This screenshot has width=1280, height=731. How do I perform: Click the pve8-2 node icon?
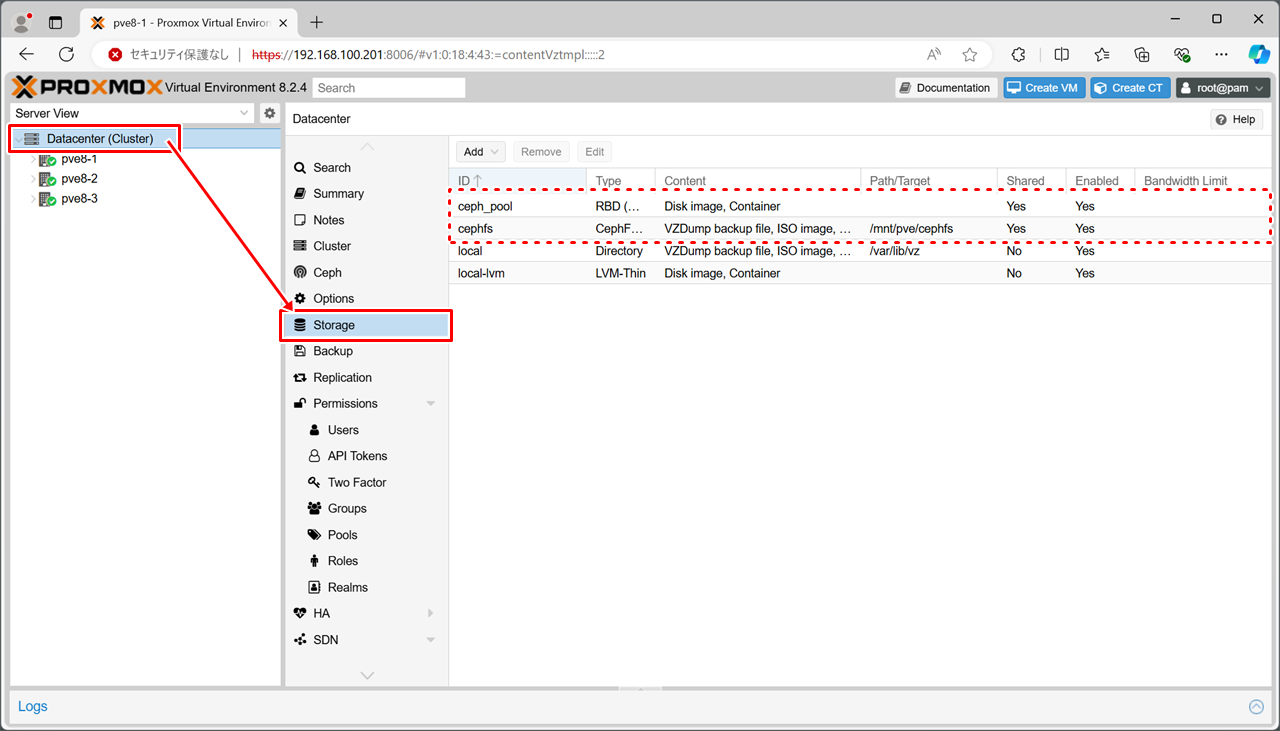(x=47, y=179)
